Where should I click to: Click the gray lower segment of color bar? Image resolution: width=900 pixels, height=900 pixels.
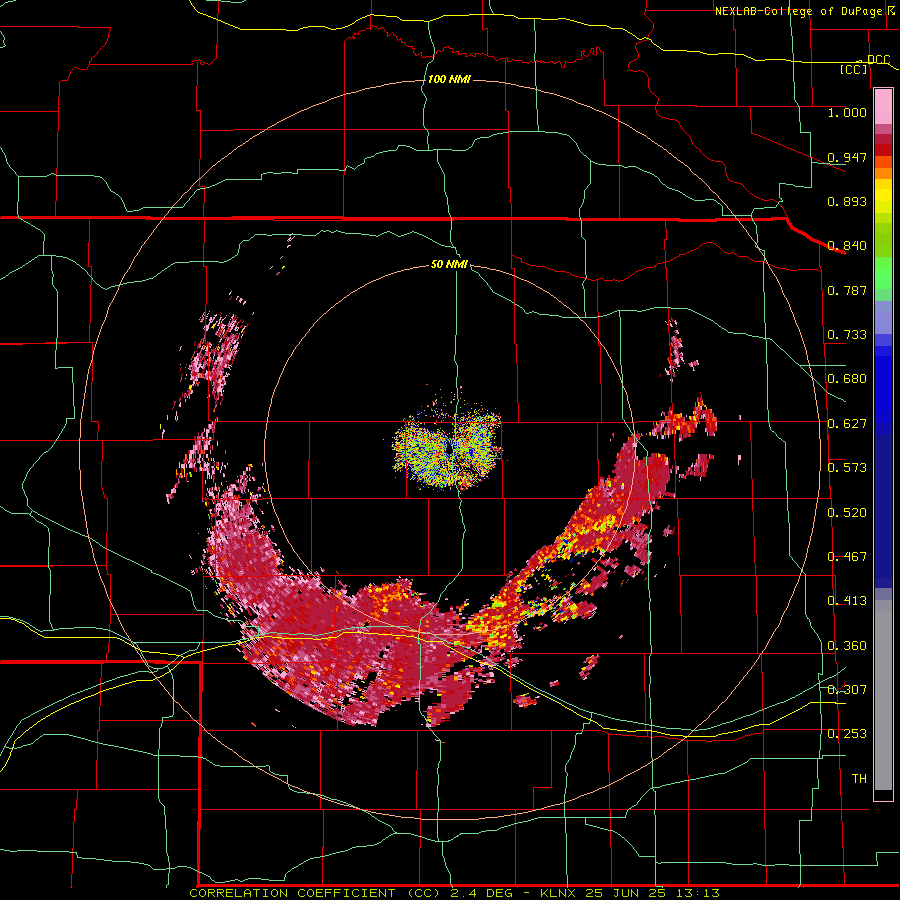pyautogui.click(x=883, y=695)
